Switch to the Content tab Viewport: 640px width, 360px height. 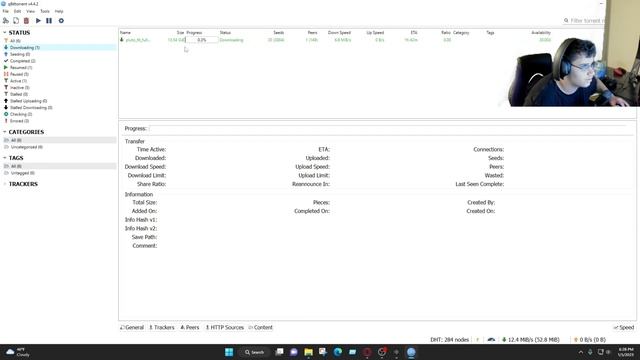260,327
